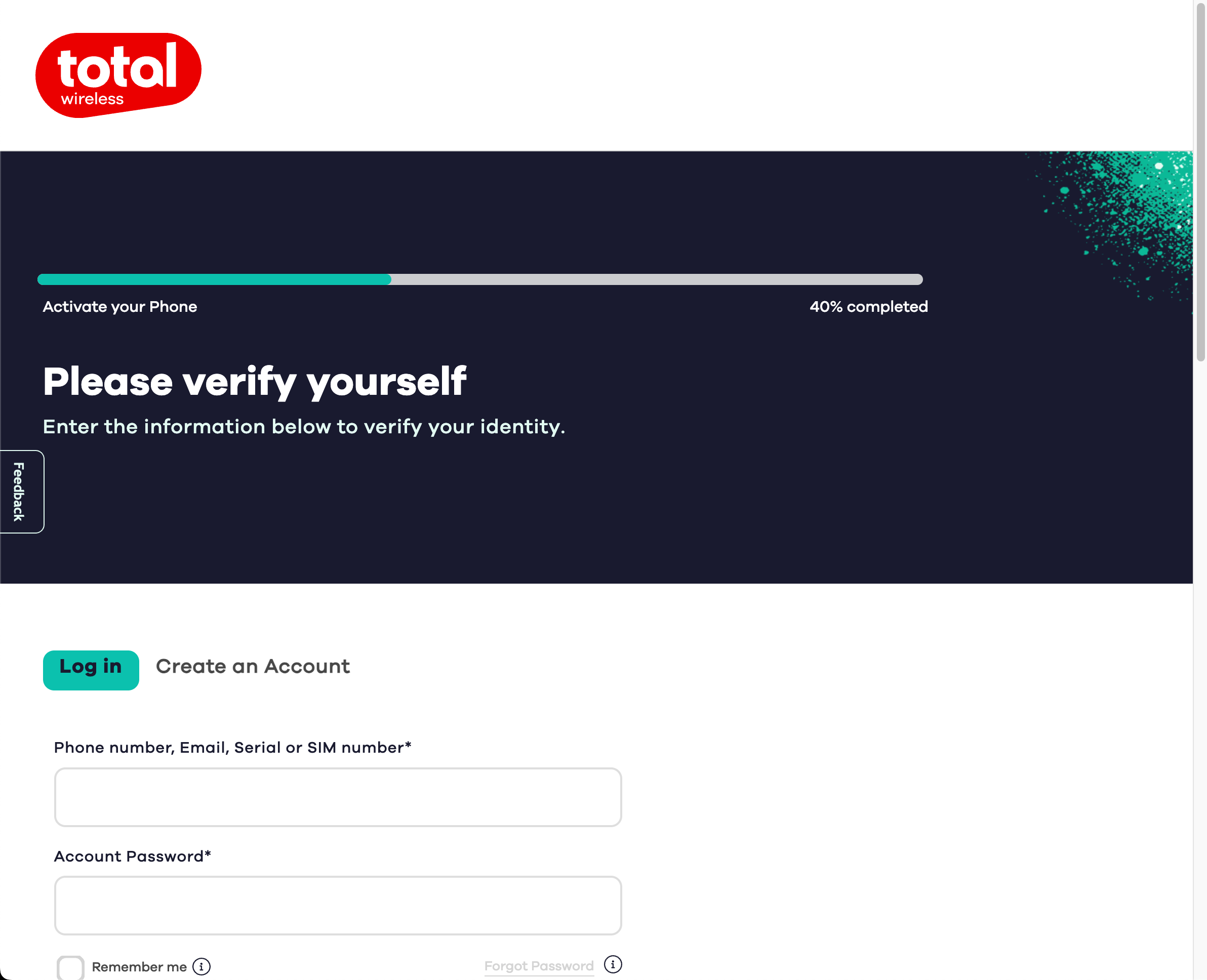The image size is (1207, 980).
Task: Click the "Activate your Phone" step label
Action: point(119,307)
